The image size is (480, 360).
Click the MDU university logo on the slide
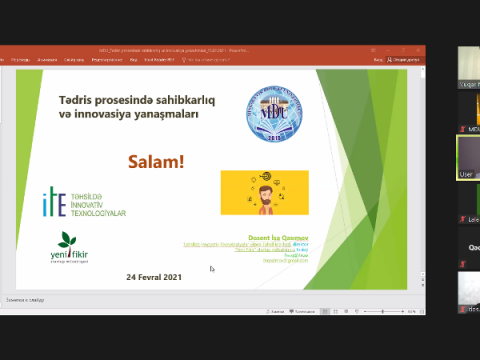274,113
